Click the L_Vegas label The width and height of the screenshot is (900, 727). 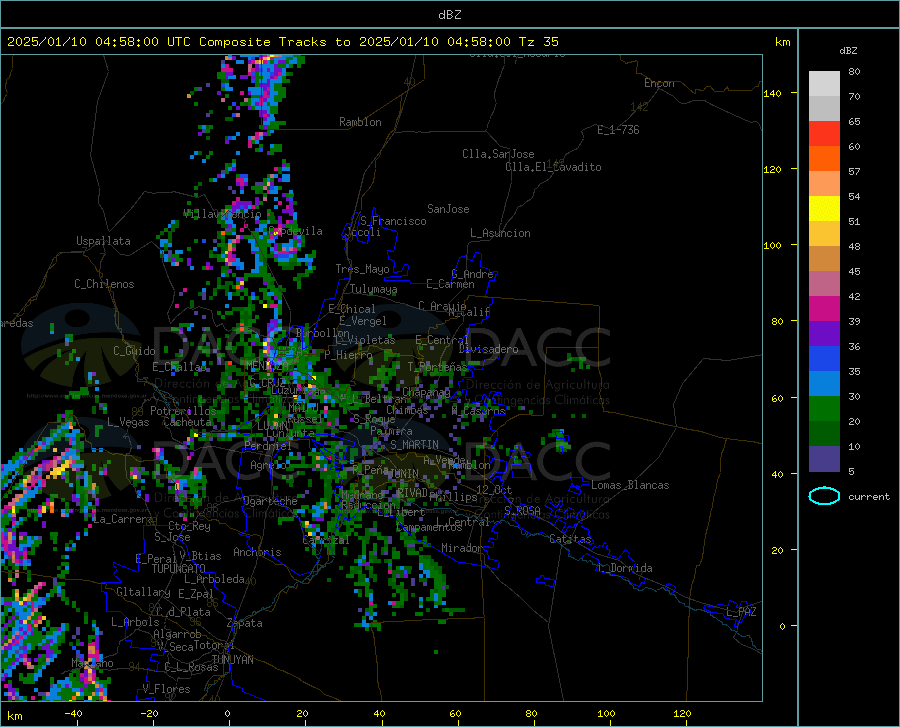(128, 422)
